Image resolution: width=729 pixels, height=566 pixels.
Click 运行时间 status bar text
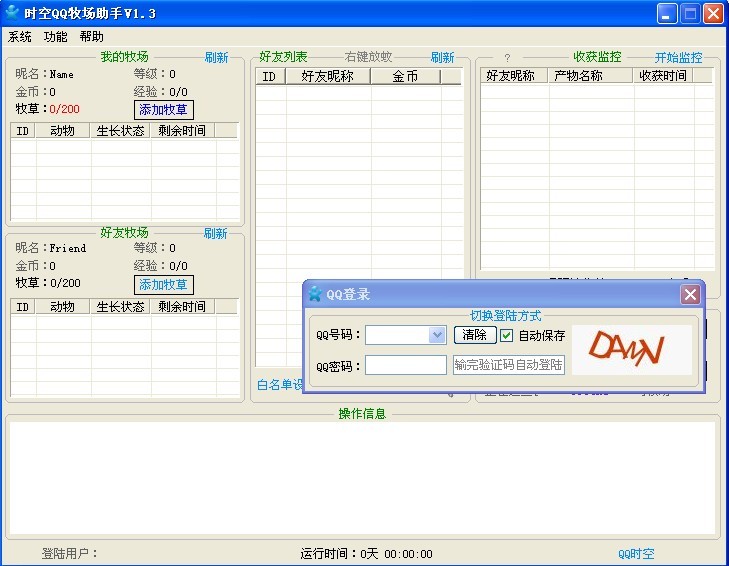click(366, 554)
